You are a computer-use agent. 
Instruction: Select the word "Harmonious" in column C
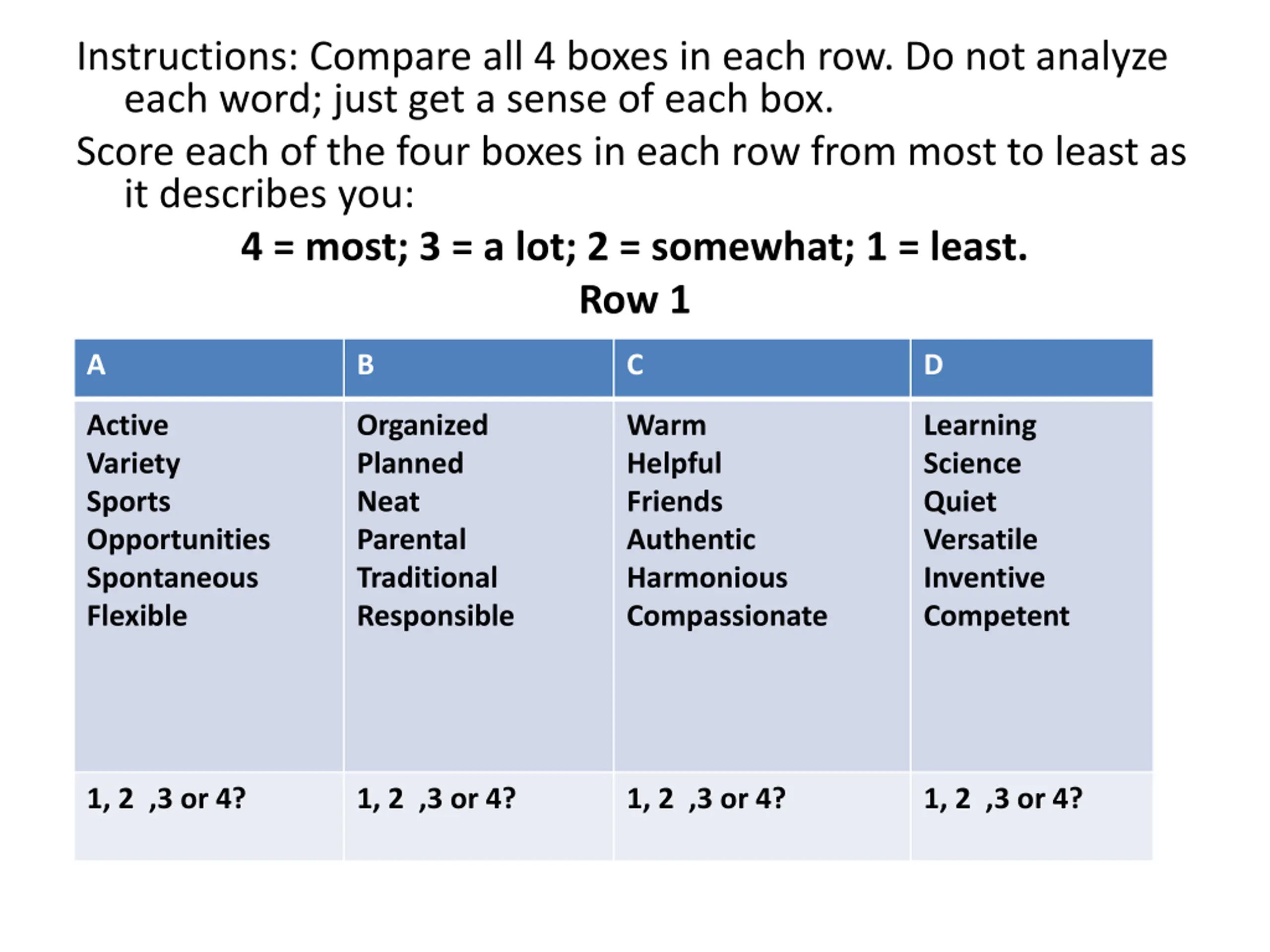tap(707, 577)
